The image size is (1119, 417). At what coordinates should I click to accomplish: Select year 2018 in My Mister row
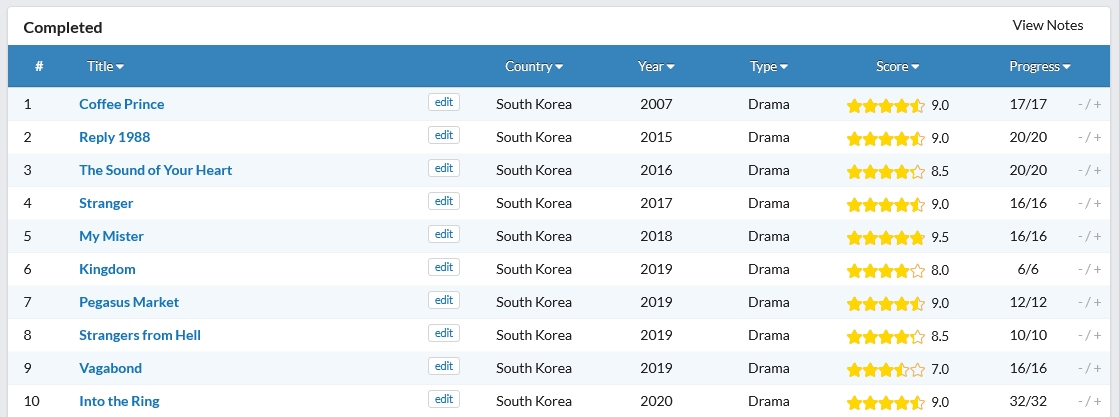[656, 236]
